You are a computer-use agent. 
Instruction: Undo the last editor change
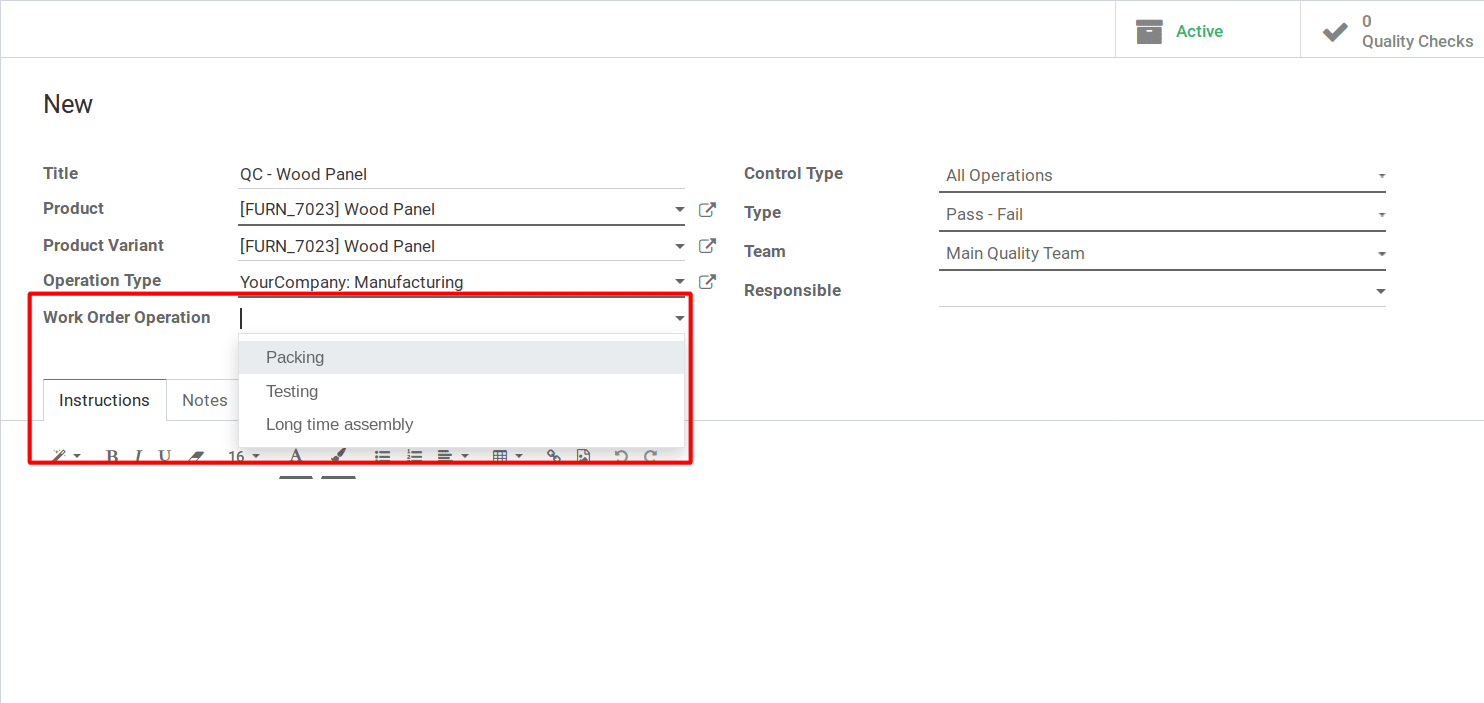(621, 456)
